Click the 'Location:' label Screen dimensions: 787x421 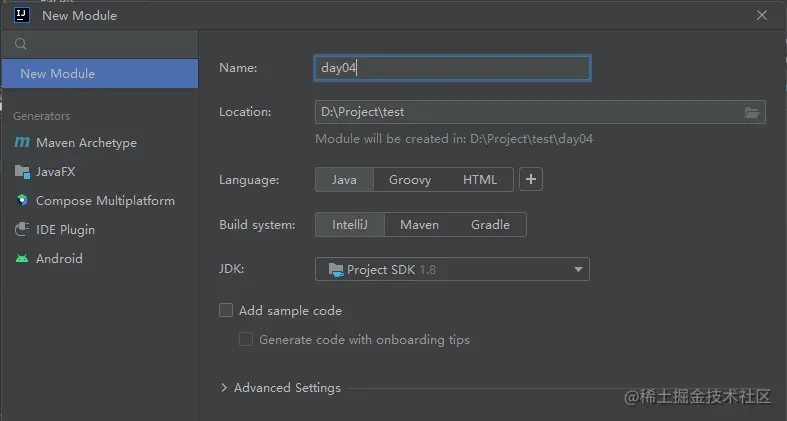pos(245,112)
